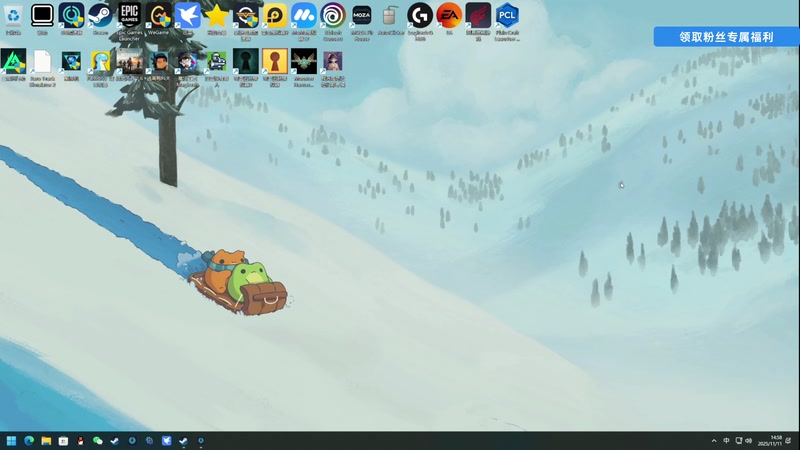
Task: Open Microsoft Edge from taskbar
Action: pyautogui.click(x=29, y=441)
